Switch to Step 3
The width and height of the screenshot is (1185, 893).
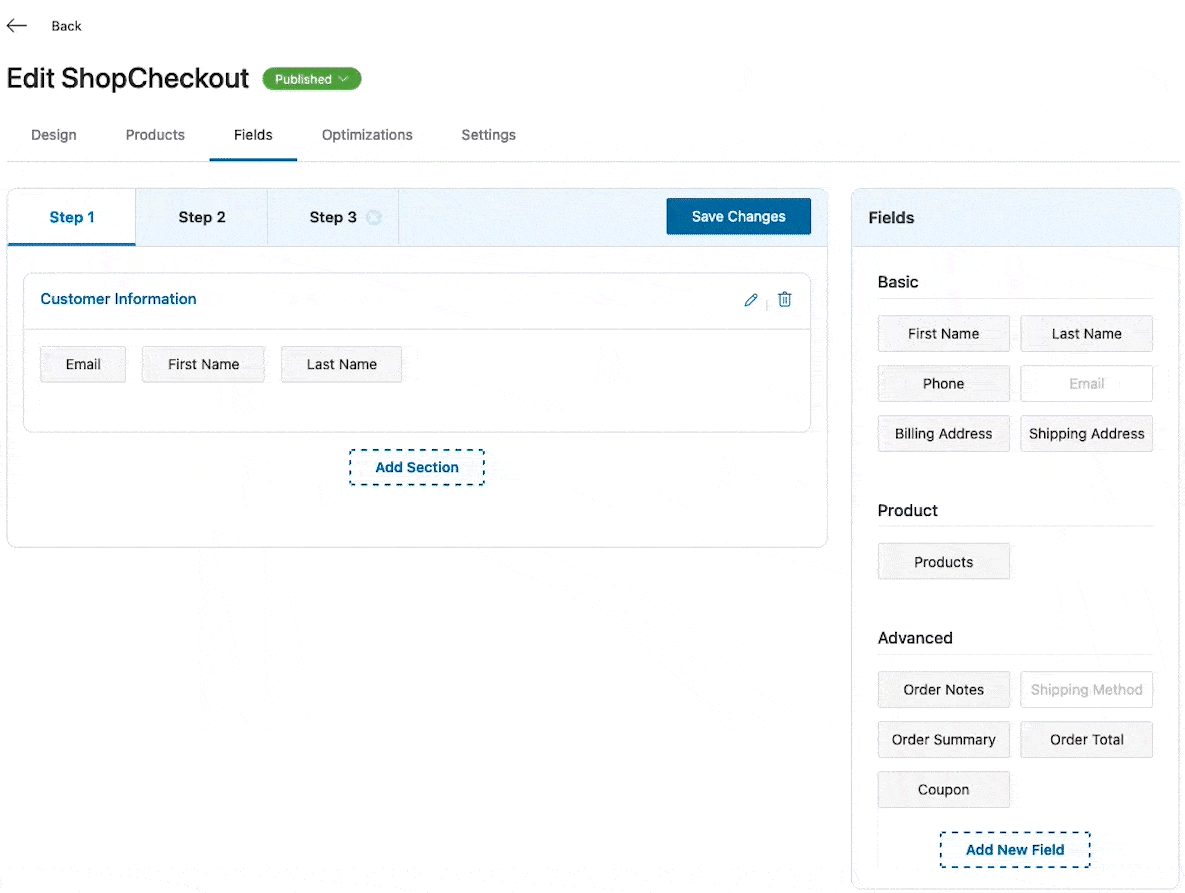(x=333, y=217)
